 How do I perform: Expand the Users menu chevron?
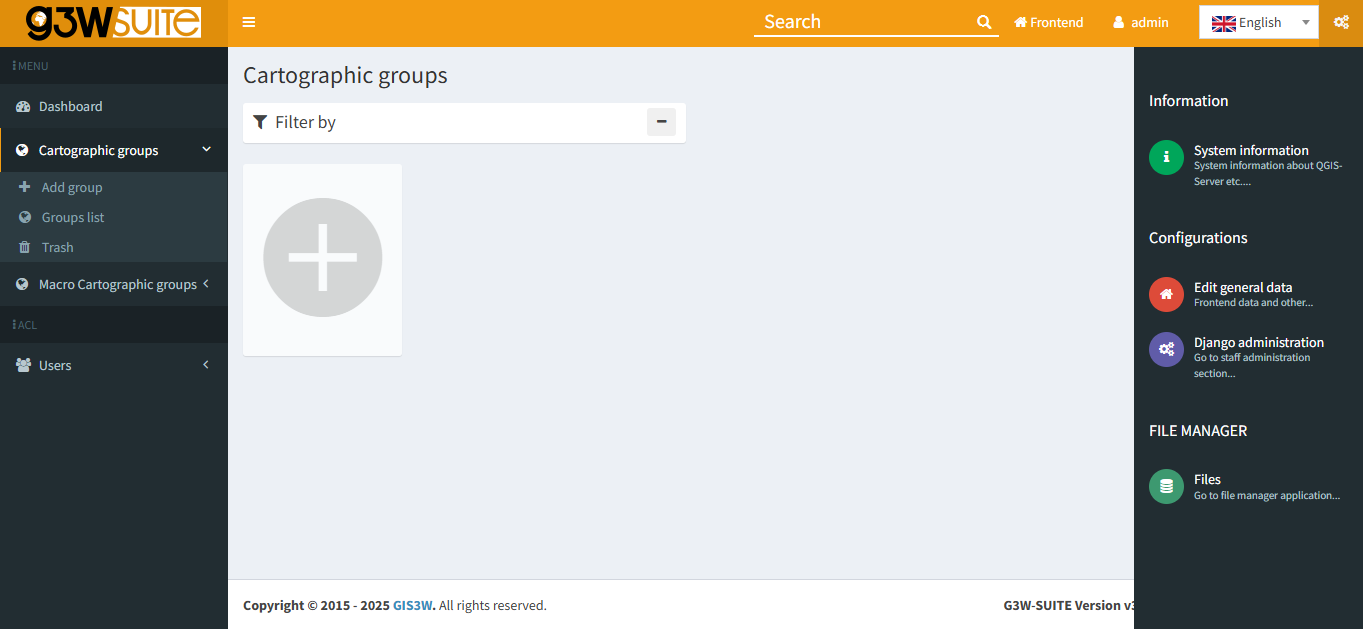point(206,365)
